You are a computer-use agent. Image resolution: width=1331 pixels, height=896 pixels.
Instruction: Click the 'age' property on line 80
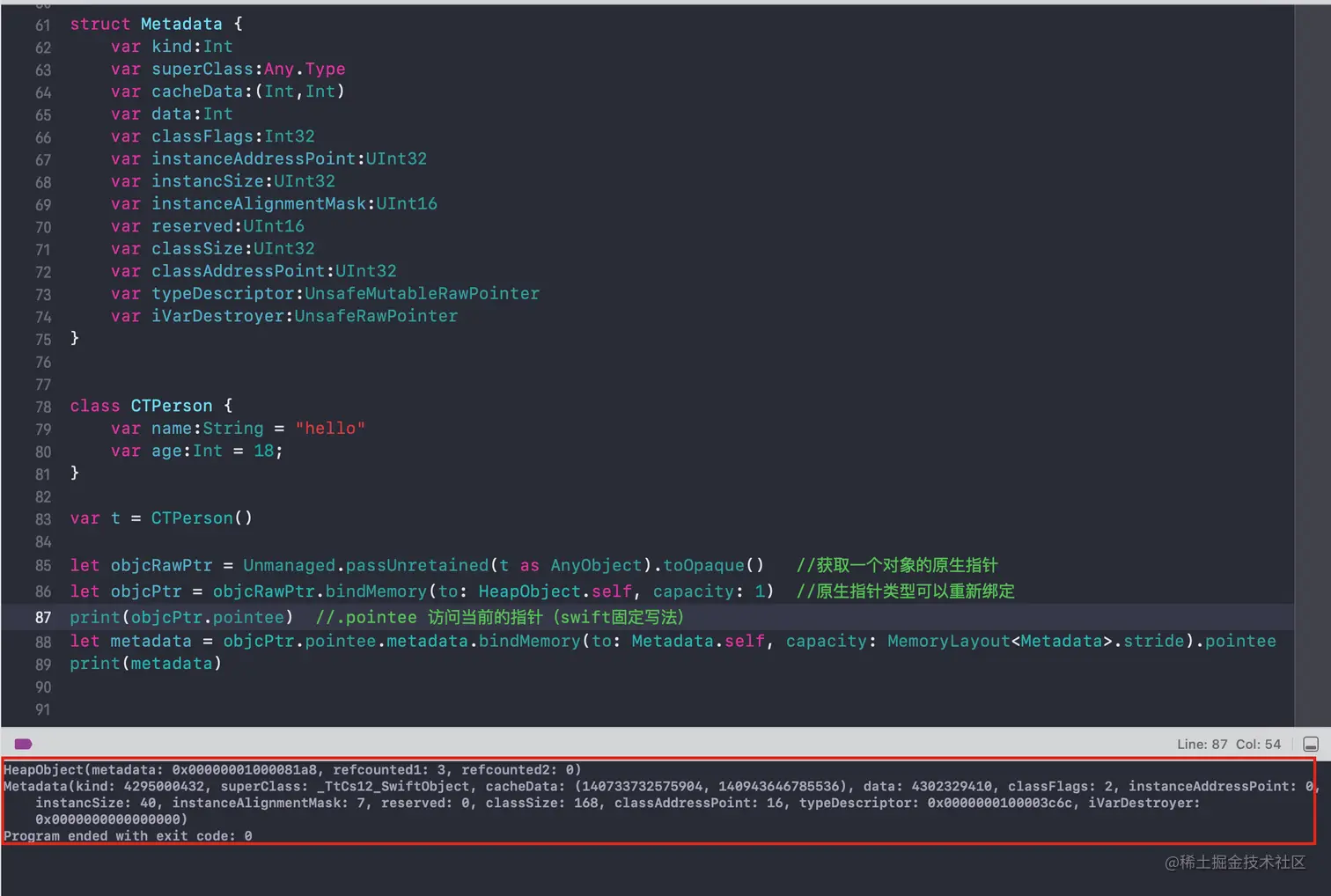click(x=166, y=452)
